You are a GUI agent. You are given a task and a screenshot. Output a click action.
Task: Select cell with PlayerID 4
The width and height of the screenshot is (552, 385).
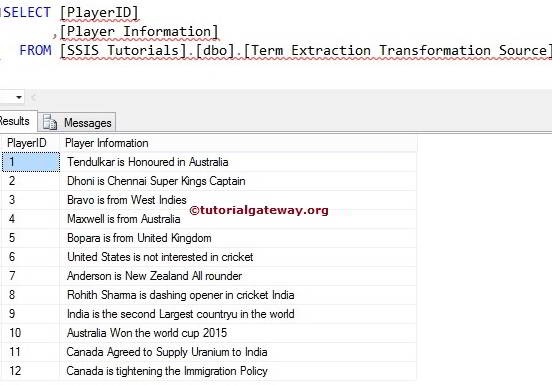31,219
